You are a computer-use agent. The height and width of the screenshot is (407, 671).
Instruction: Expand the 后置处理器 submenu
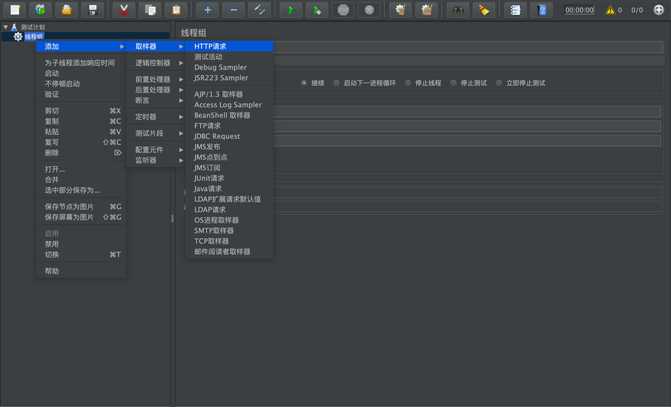pyautogui.click(x=157, y=90)
